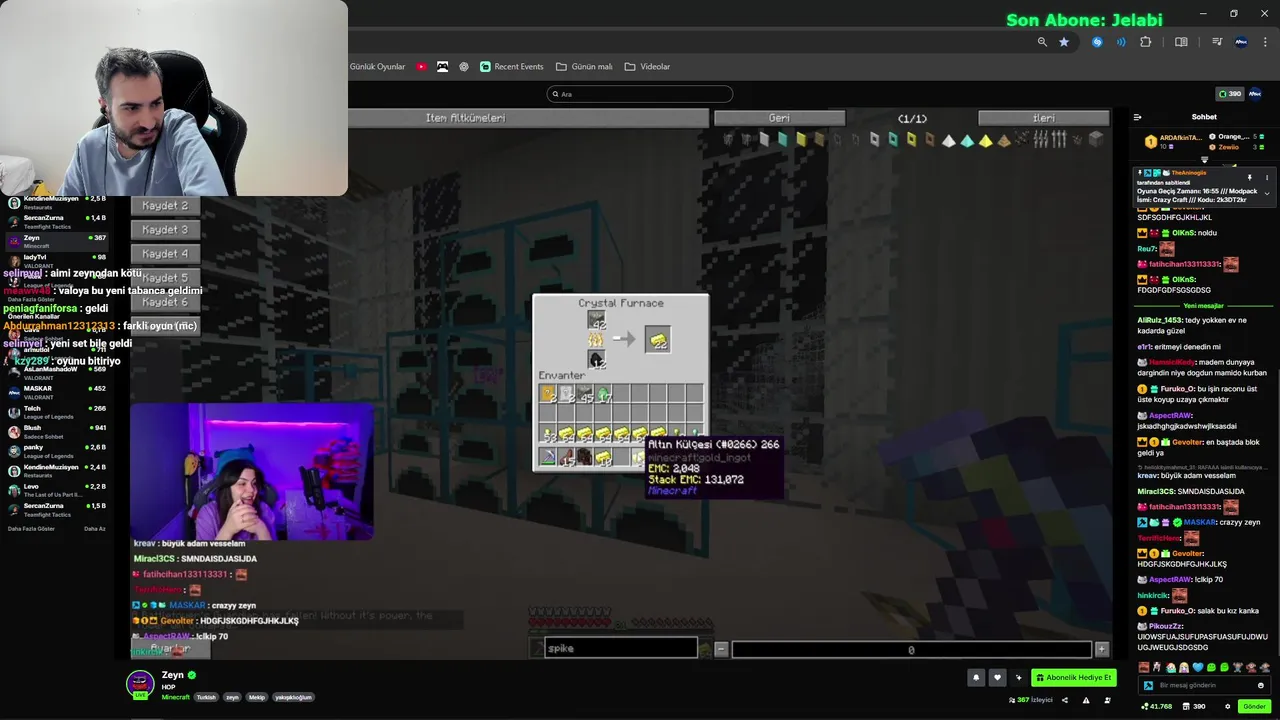Click the quantity field showing 0
This screenshot has width=1280, height=720.
click(x=911, y=649)
